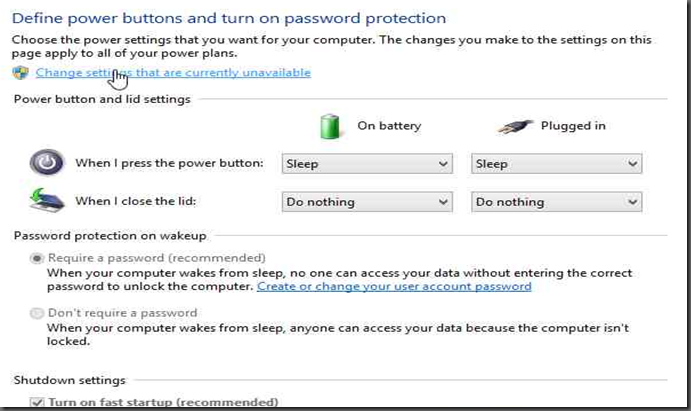The height and width of the screenshot is (411, 691).
Task: Click the round power button icon
Action: click(46, 163)
